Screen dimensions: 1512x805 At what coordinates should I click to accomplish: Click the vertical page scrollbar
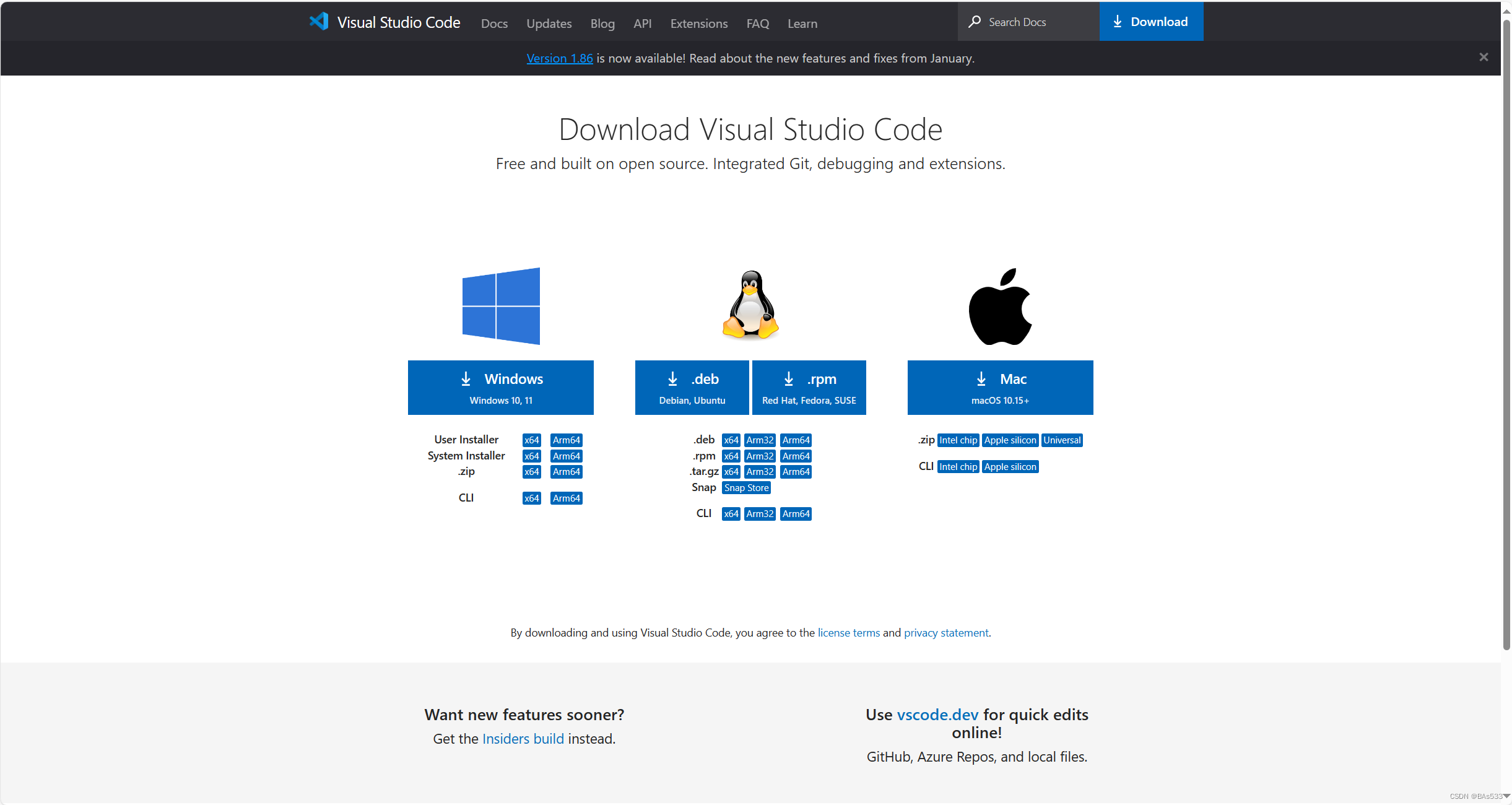pyautogui.click(x=1506, y=334)
